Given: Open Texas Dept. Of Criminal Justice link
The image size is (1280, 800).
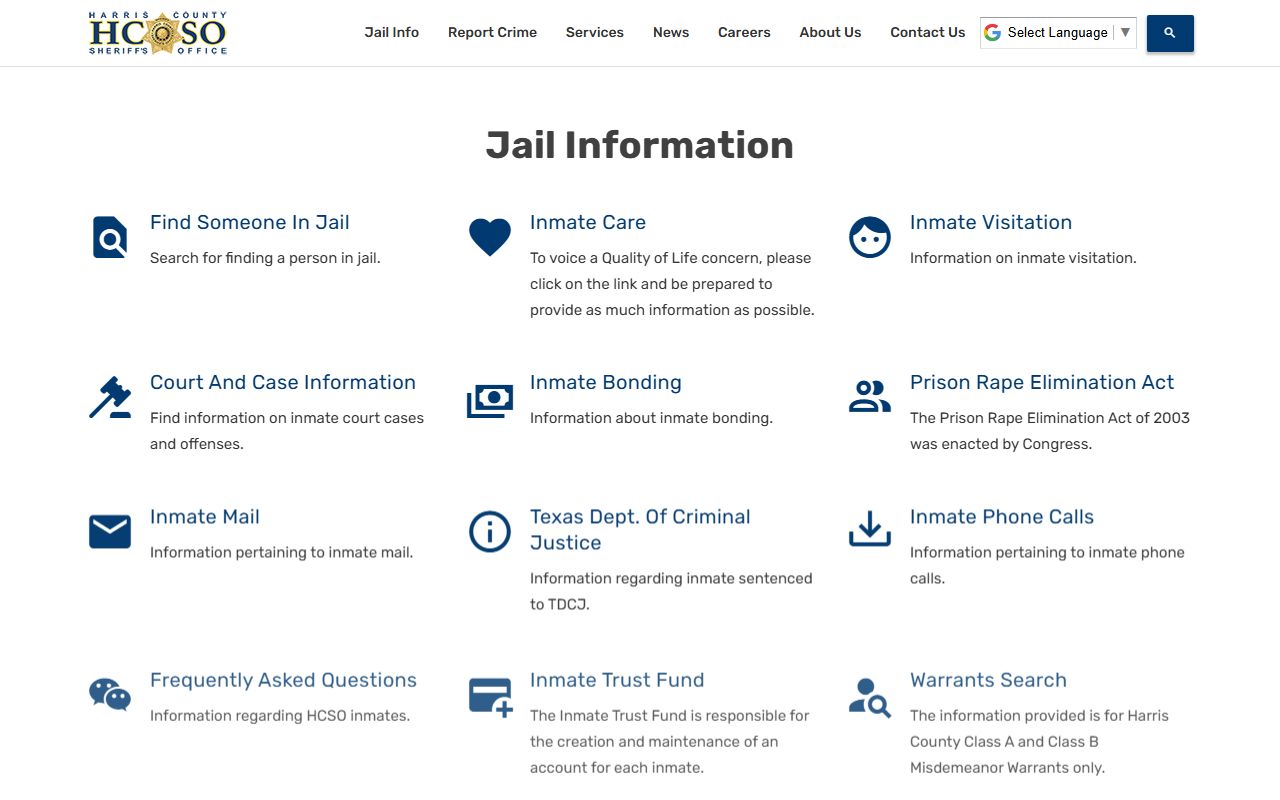Looking at the screenshot, I should point(640,530).
